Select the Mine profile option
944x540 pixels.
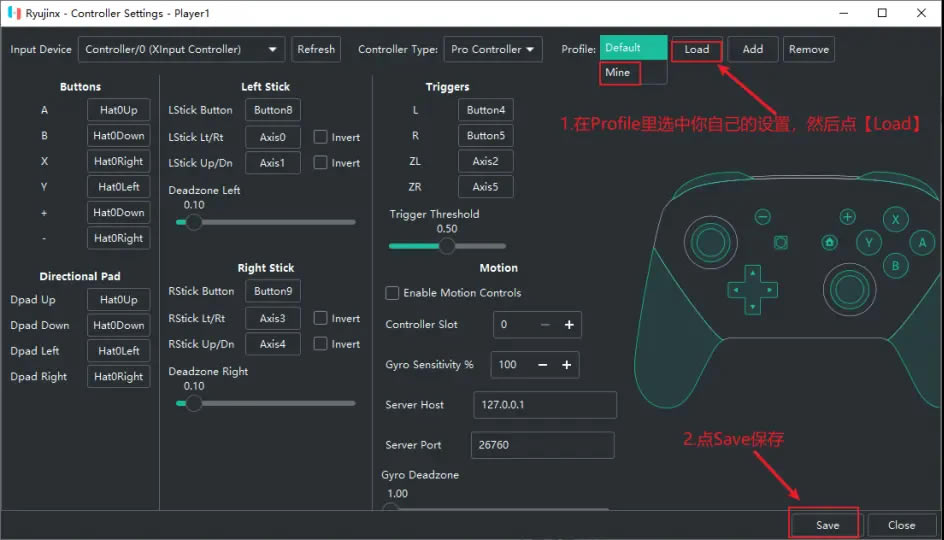(633, 72)
